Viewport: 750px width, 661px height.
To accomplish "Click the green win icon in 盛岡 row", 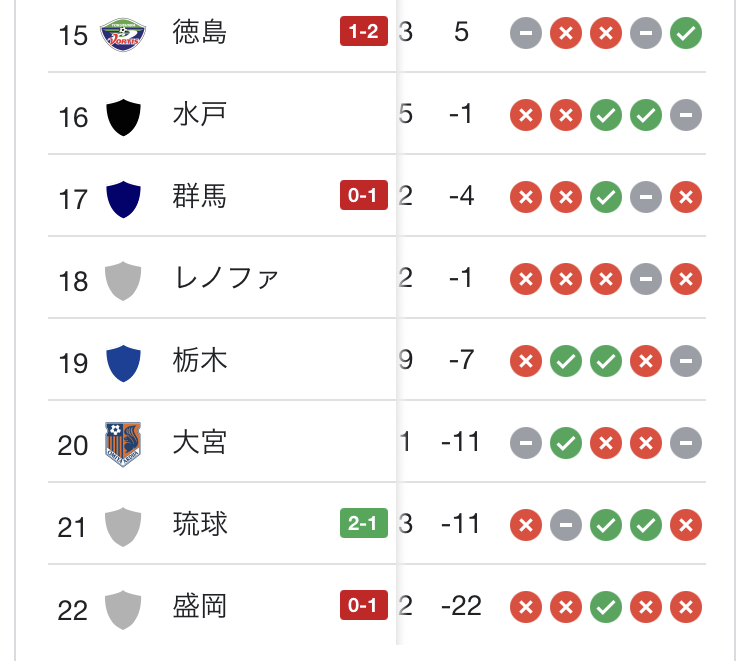I will tap(606, 605).
